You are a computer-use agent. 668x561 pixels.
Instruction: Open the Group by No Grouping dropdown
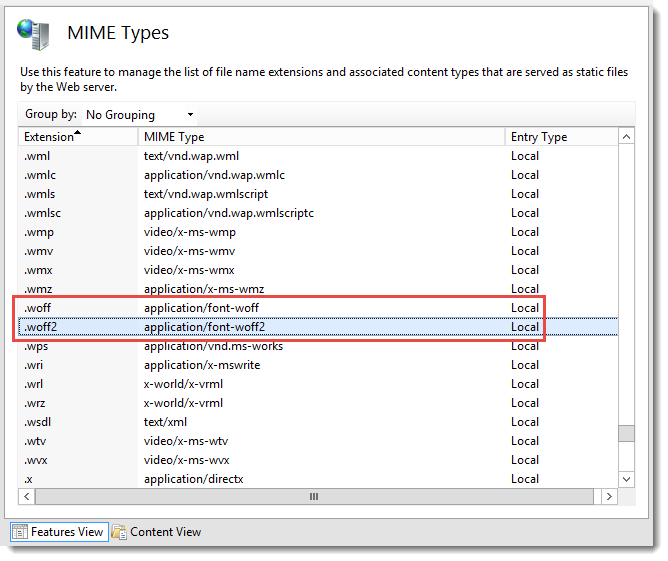(x=139, y=115)
